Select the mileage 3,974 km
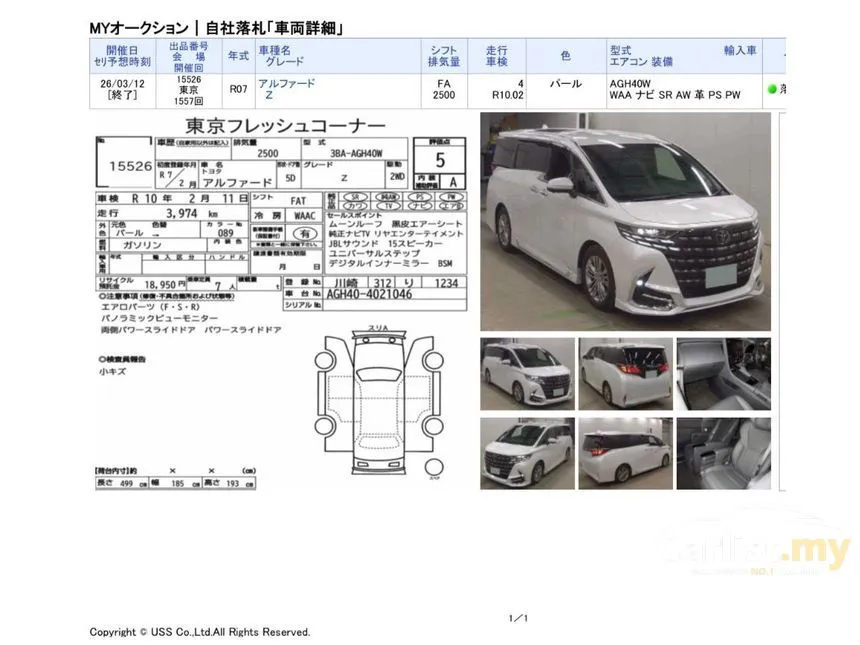Viewport: 860px width, 645px height. (x=192, y=213)
